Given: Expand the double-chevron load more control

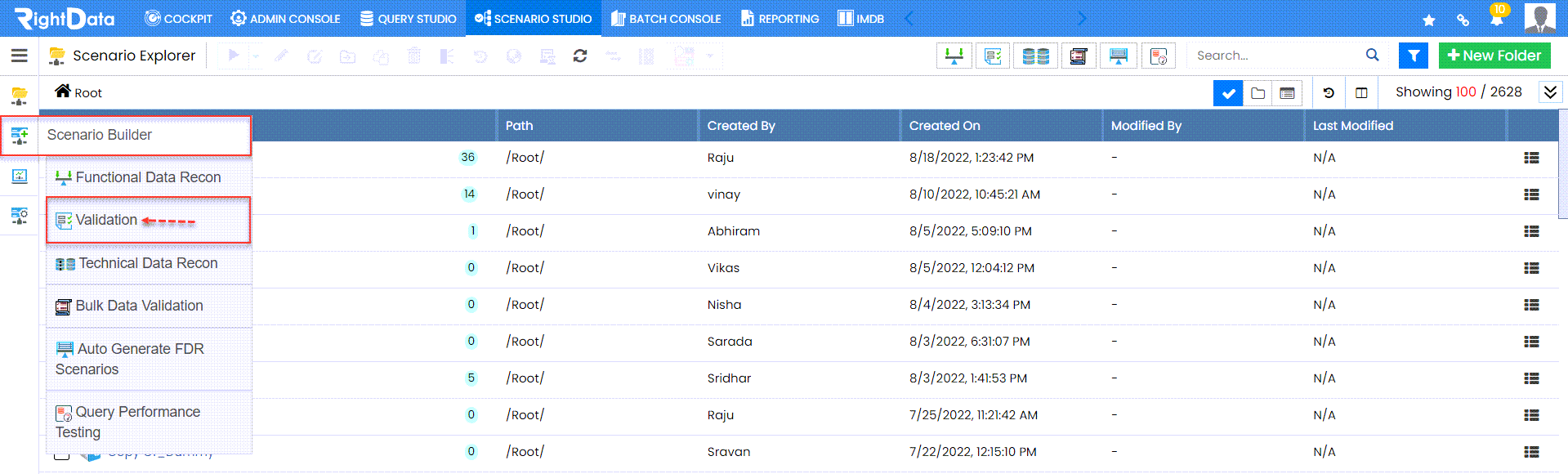Looking at the screenshot, I should tap(1550, 92).
